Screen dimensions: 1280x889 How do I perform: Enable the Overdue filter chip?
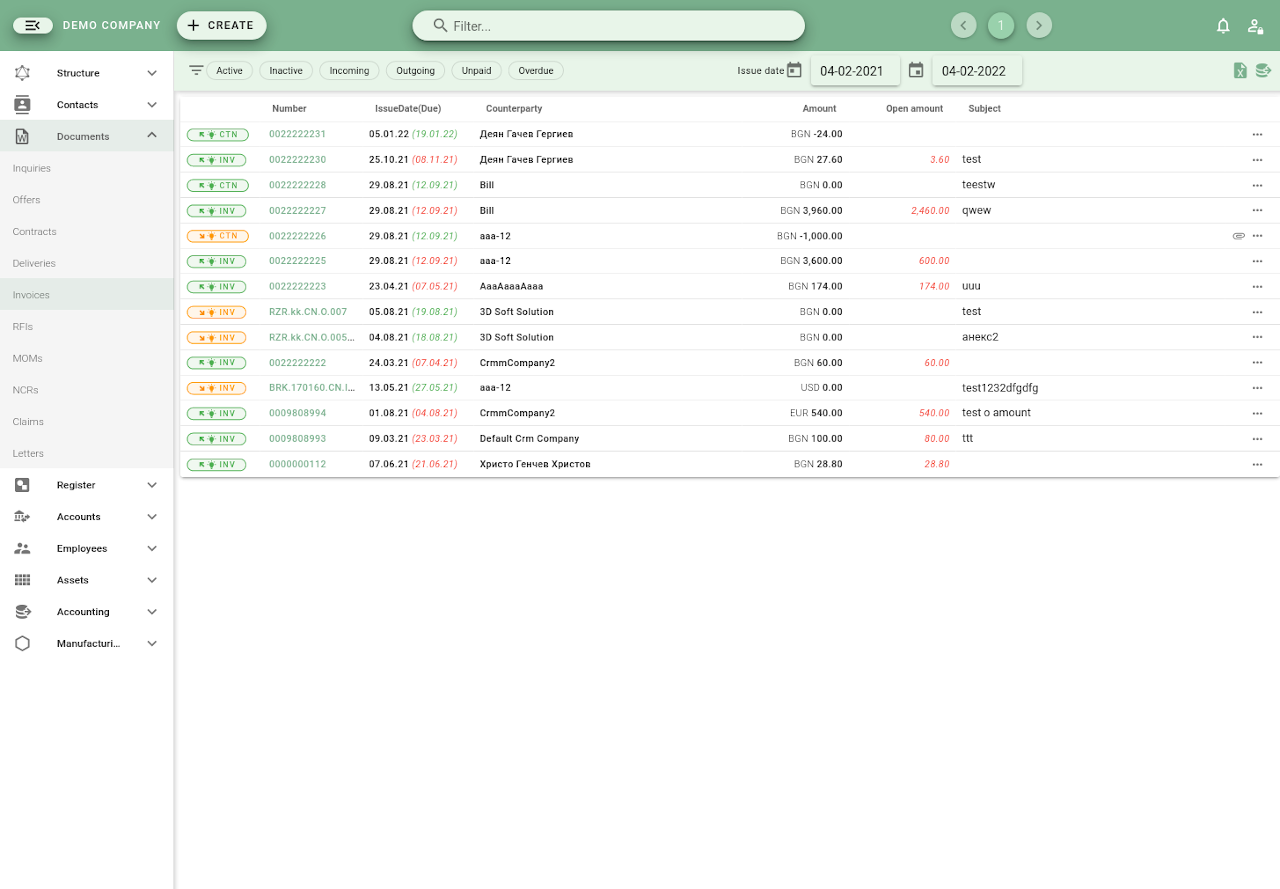(x=536, y=71)
